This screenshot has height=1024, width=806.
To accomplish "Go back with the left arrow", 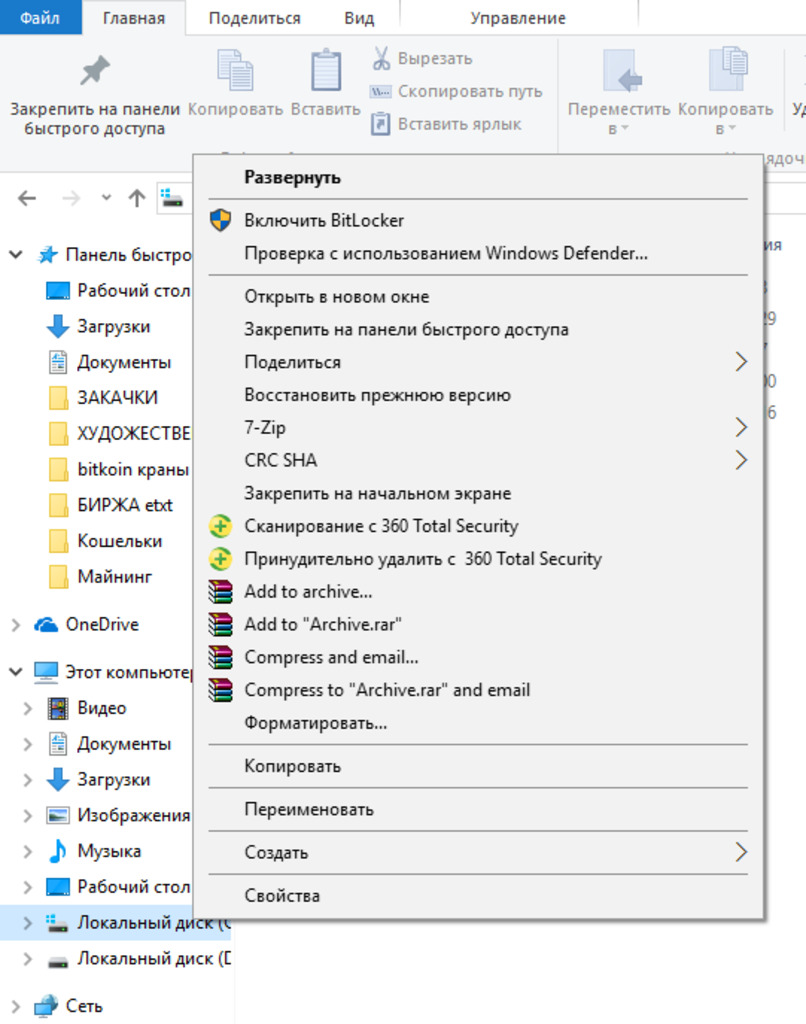I will click(x=27, y=198).
